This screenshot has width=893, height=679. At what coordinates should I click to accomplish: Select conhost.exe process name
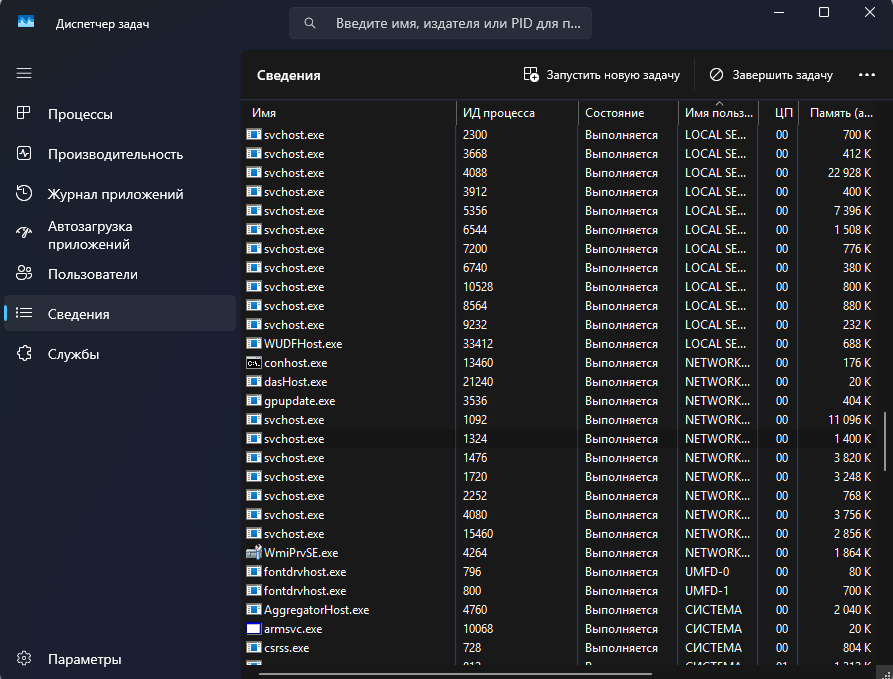click(x=296, y=363)
